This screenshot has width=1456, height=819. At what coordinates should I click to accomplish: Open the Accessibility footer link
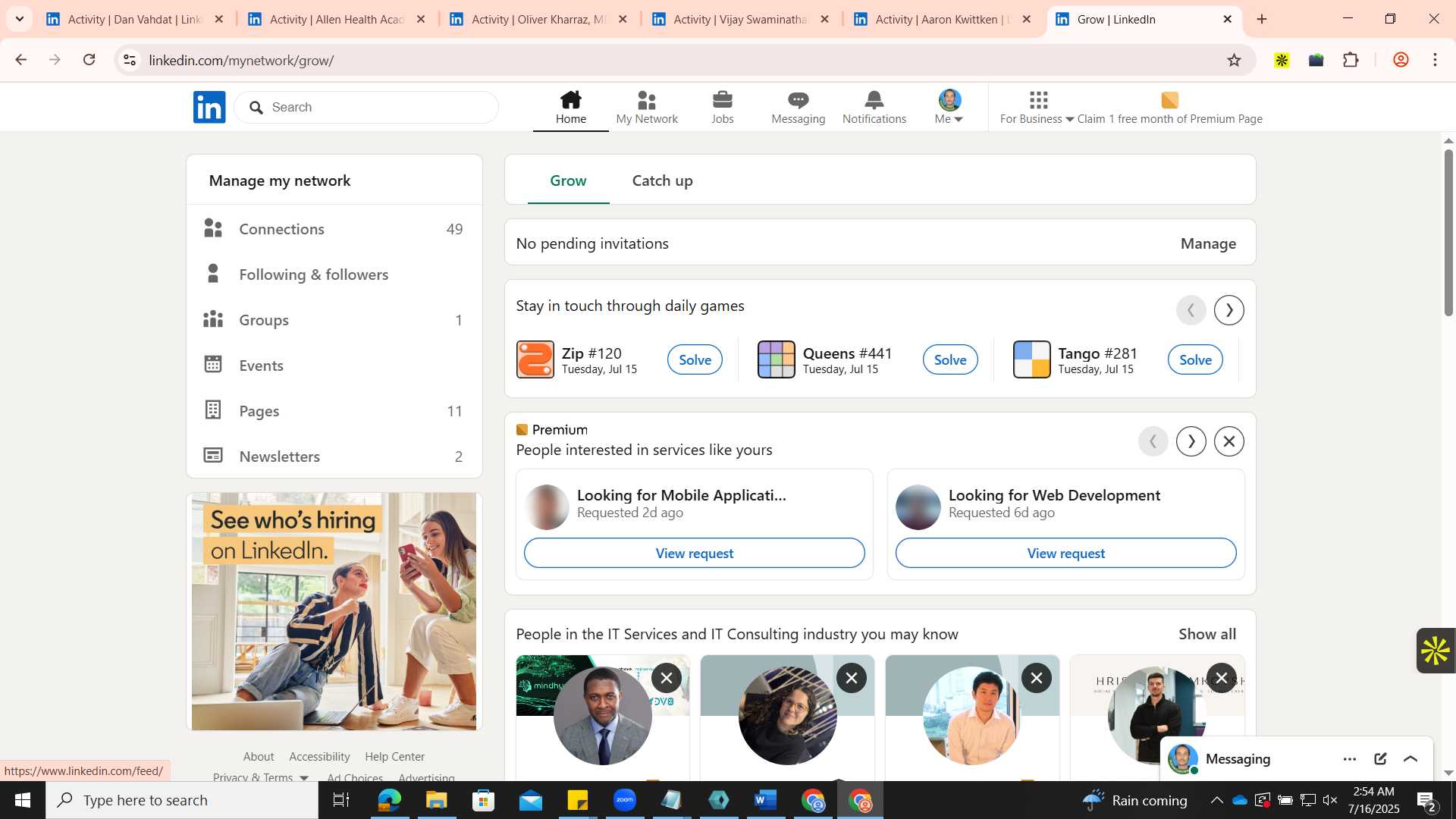click(319, 756)
